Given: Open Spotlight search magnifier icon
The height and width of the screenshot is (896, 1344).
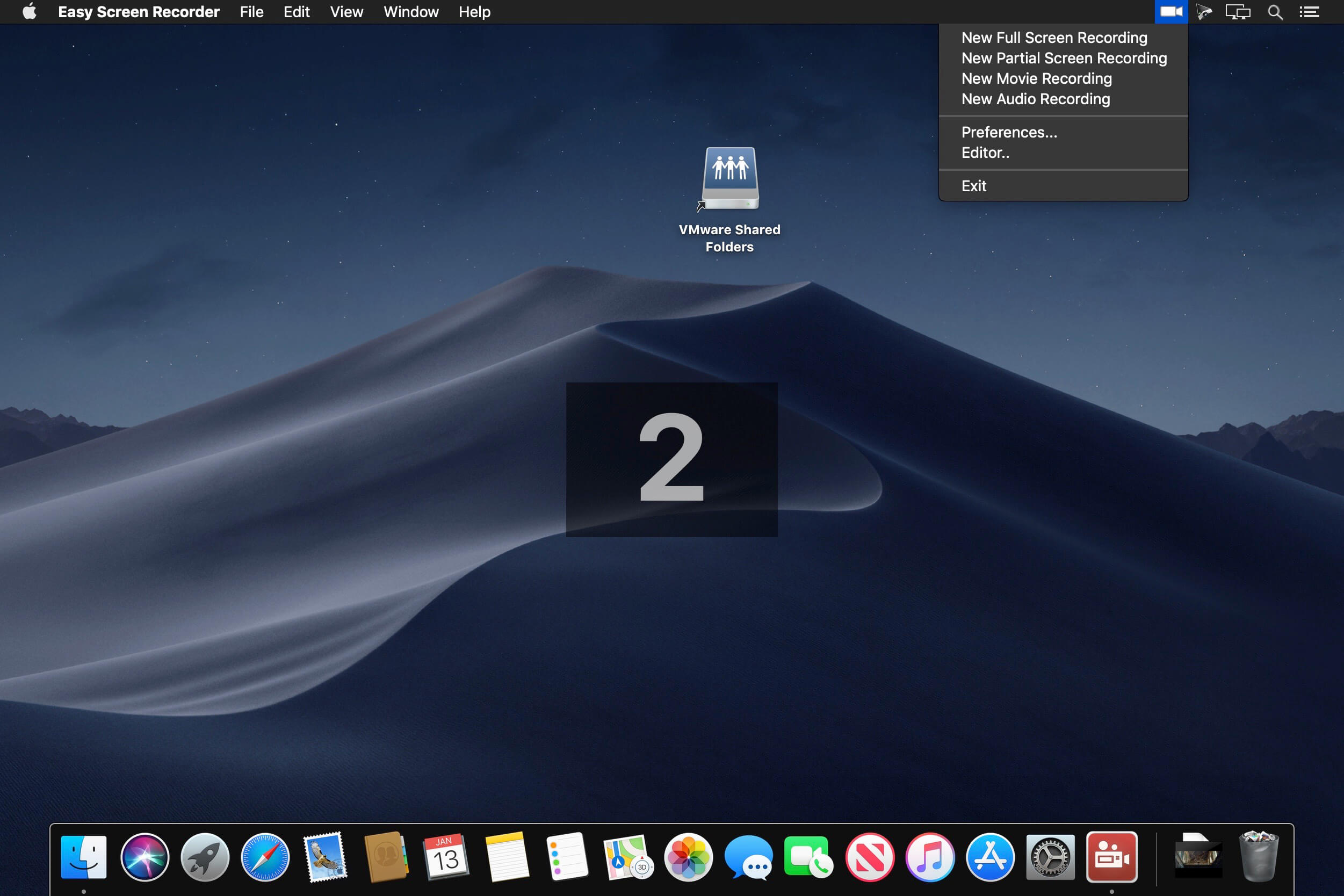Looking at the screenshot, I should pos(1275,12).
